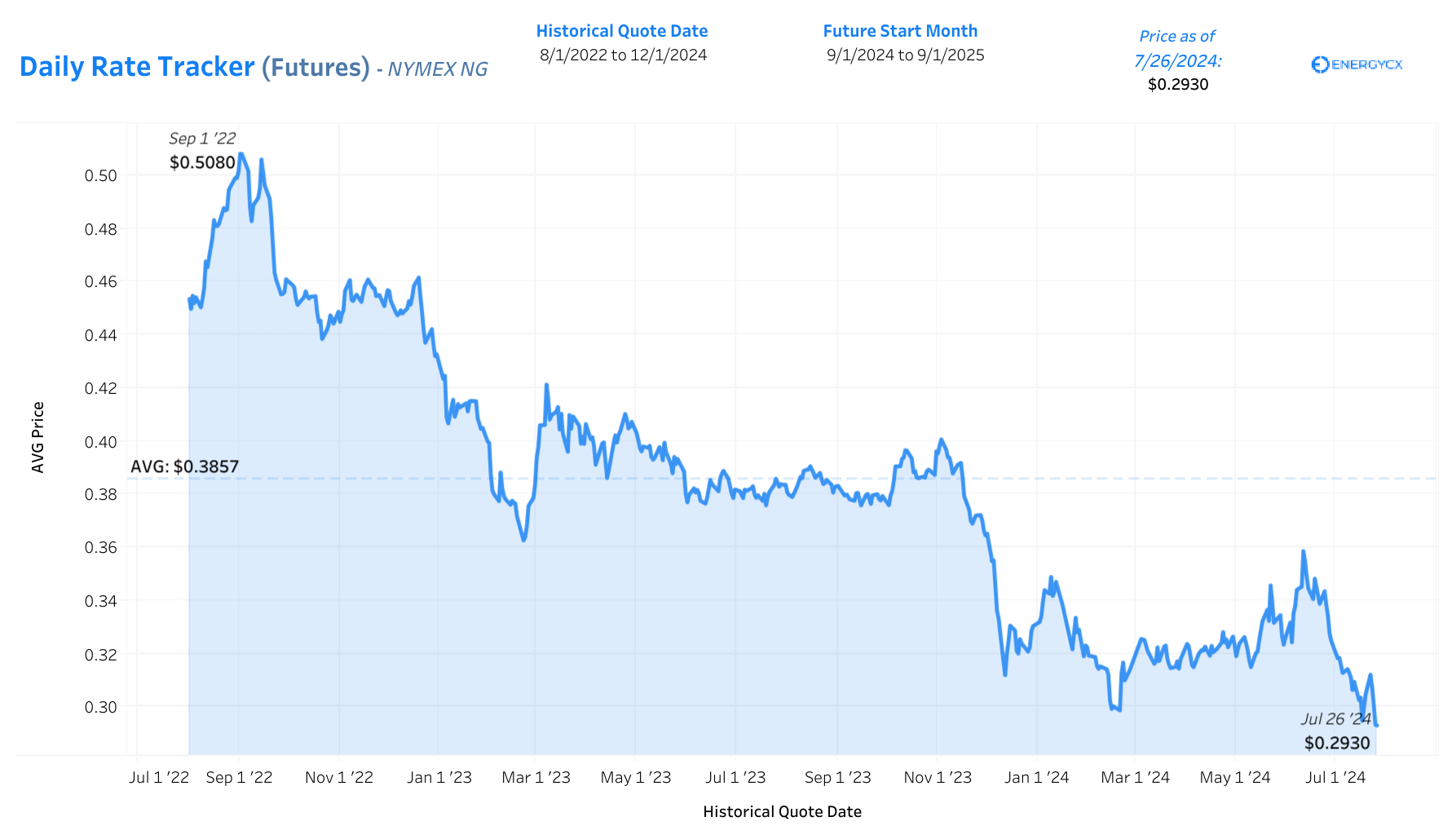Select the 0.40 tick on price axis
This screenshot has width=1456, height=839.
[x=101, y=442]
